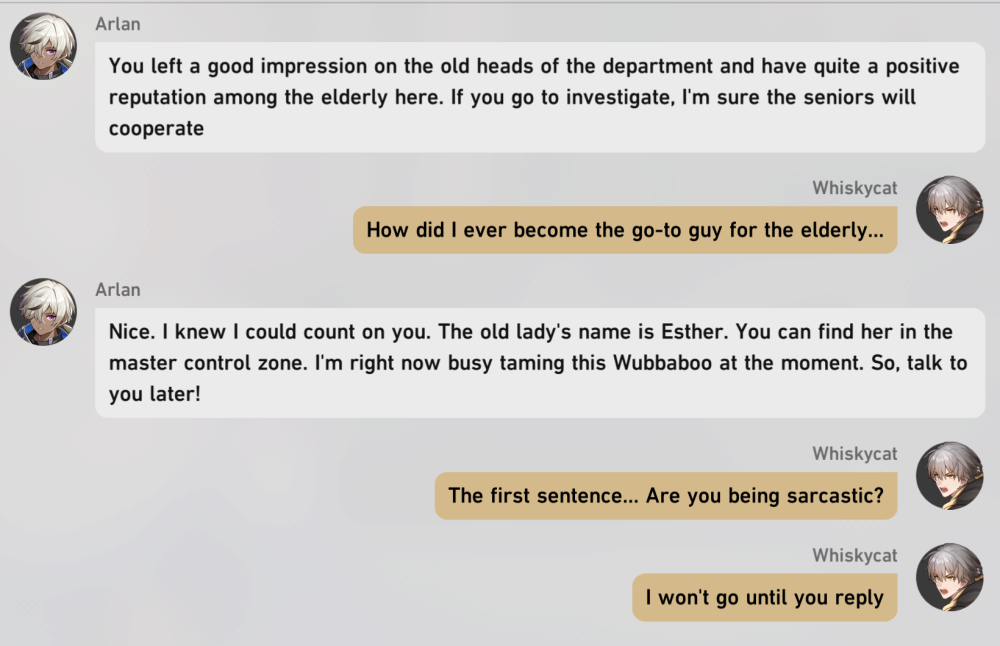Click Arlan's avatar next to the Esther message
This screenshot has width=1000, height=646.
[x=44, y=313]
